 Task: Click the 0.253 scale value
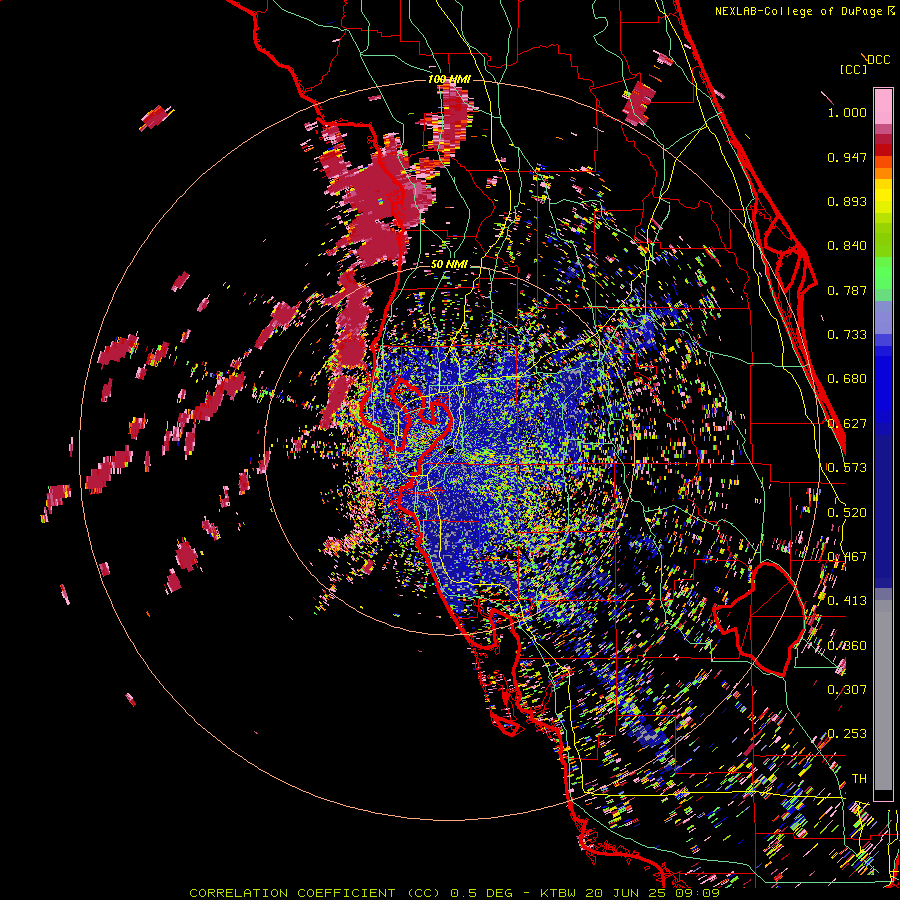(x=847, y=734)
